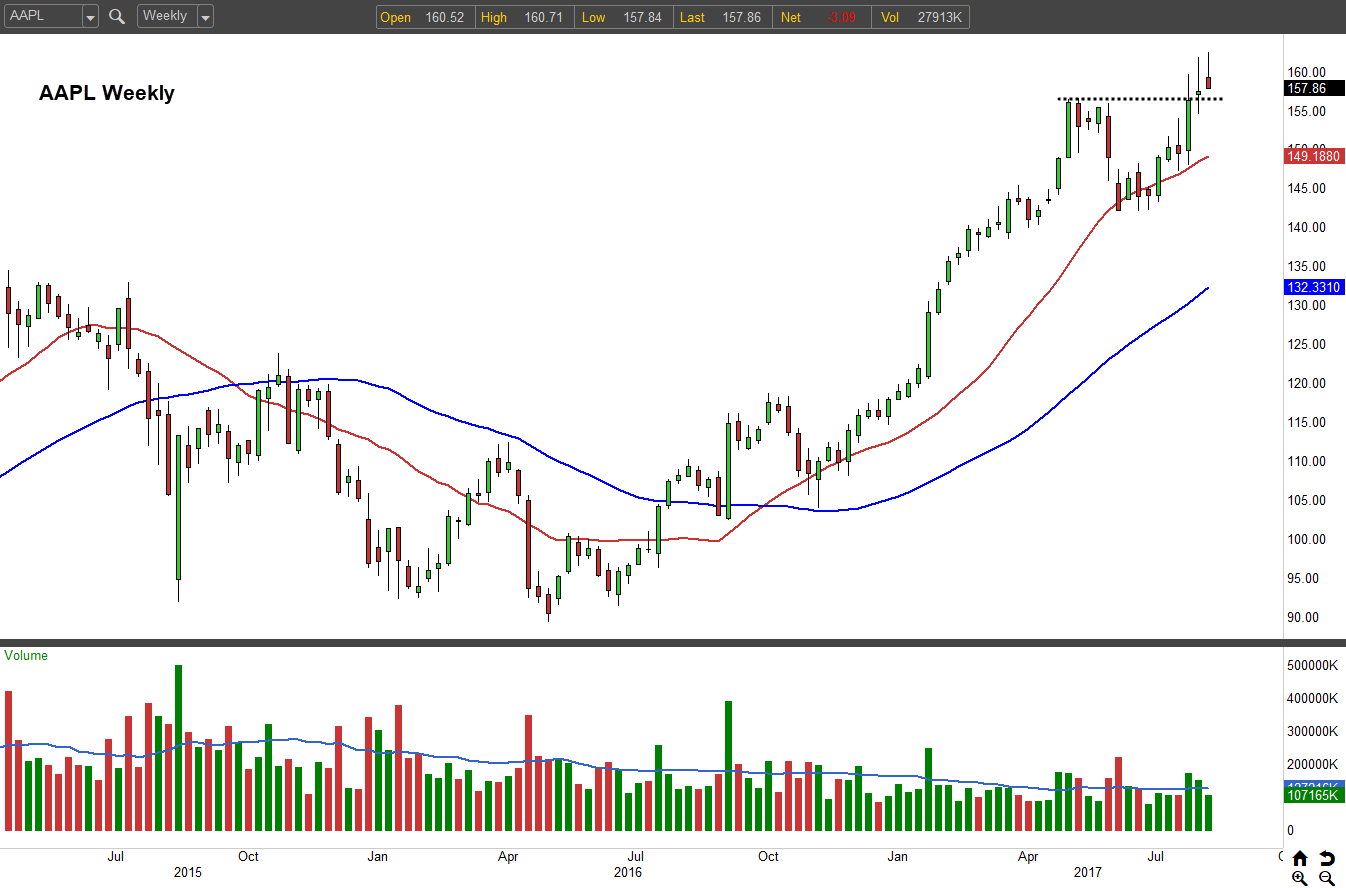This screenshot has width=1346, height=888.
Task: Click the Vol 27913K quote field
Action: point(921,17)
